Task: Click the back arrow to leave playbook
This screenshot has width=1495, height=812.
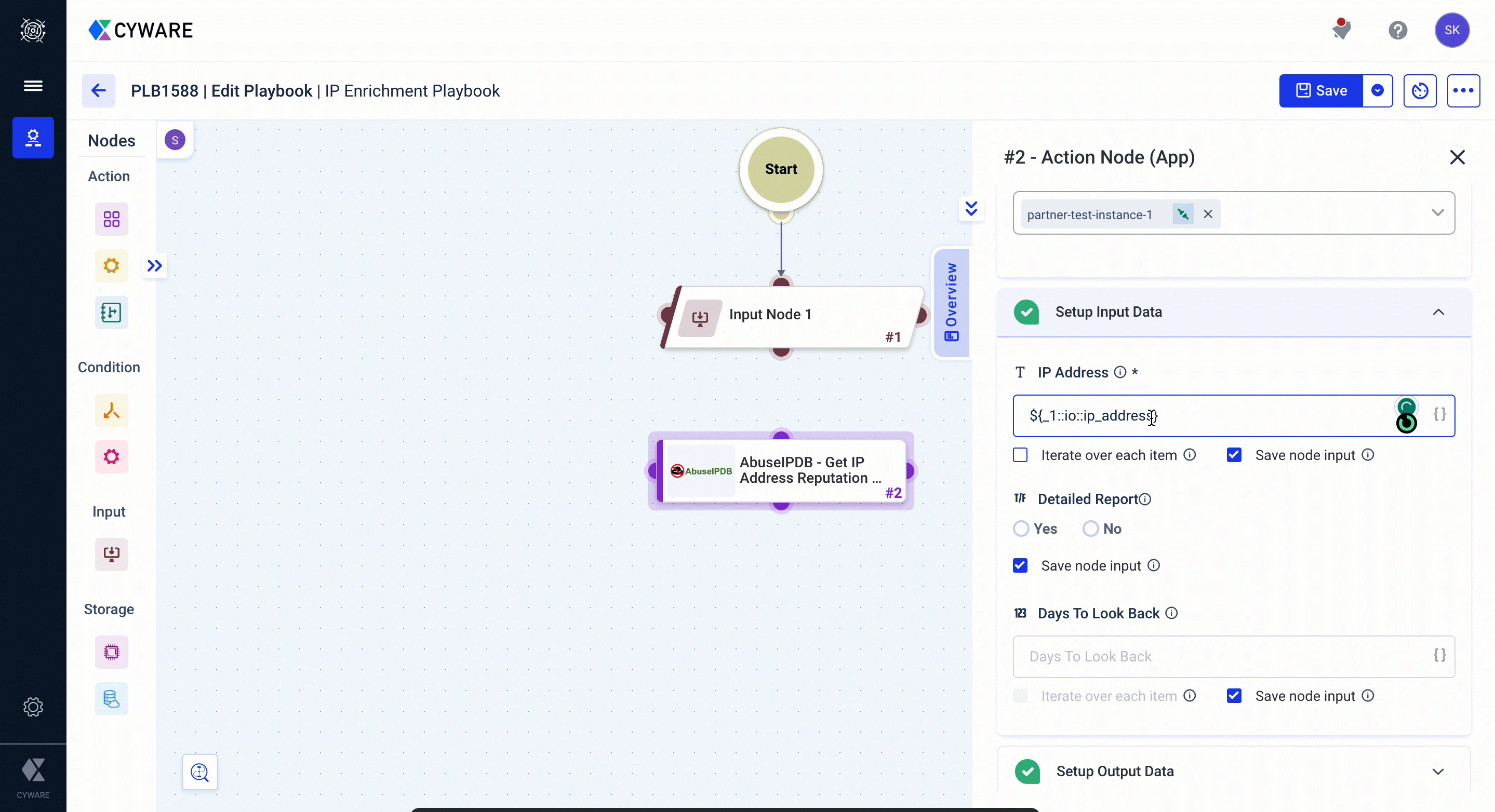Action: tap(99, 90)
